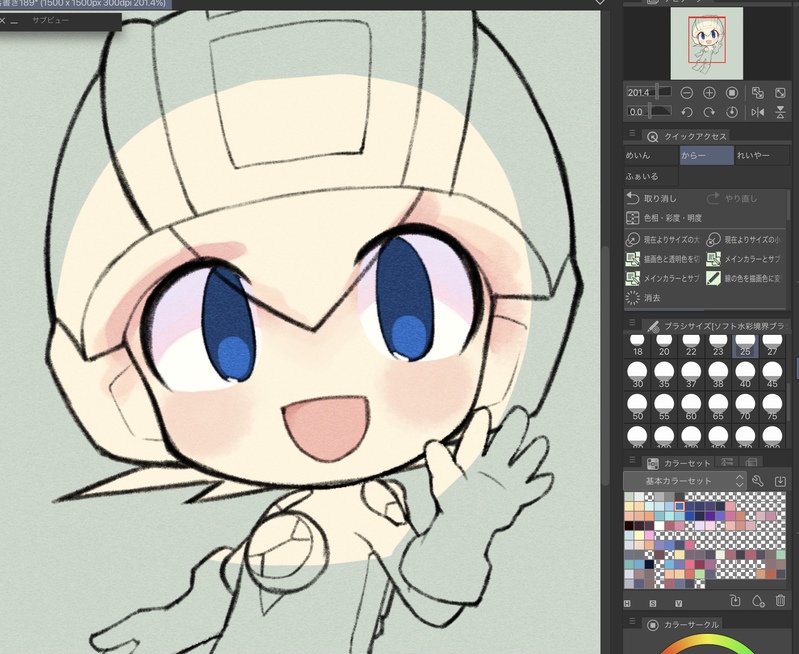
Task: Click 現在よりサイズの小 to shrink the brush
Action: point(745,239)
